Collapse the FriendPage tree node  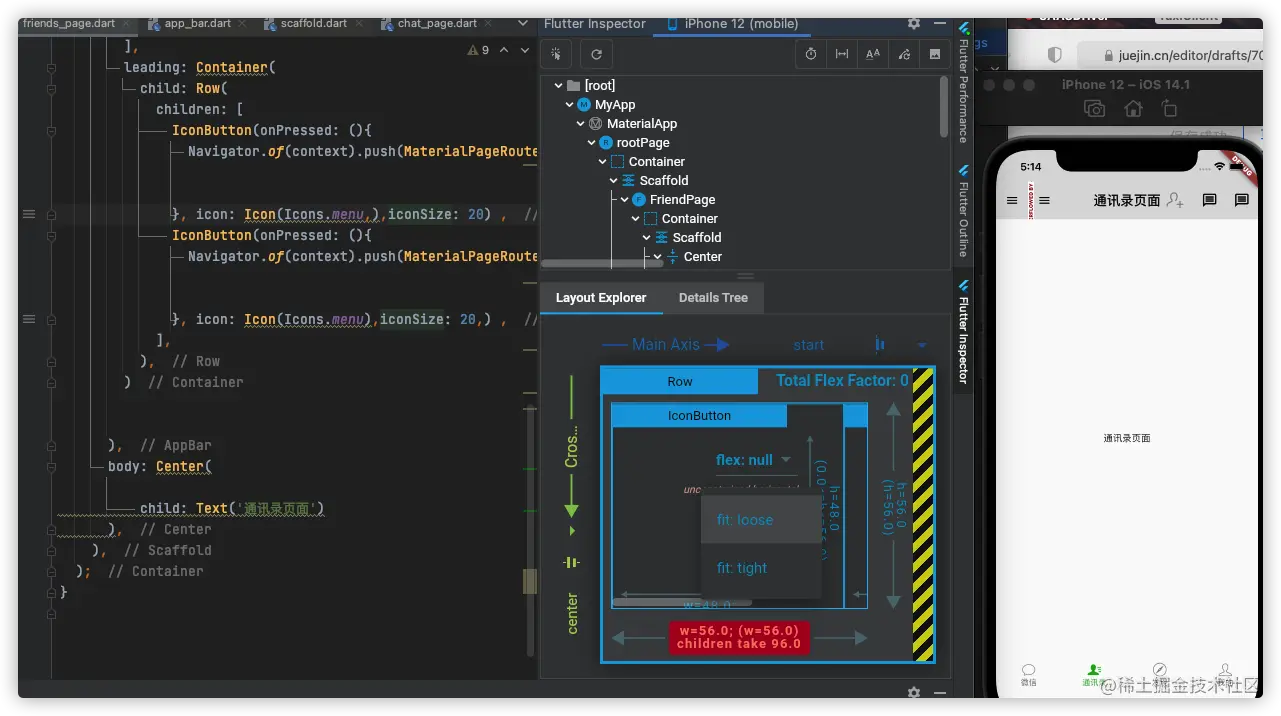624,200
